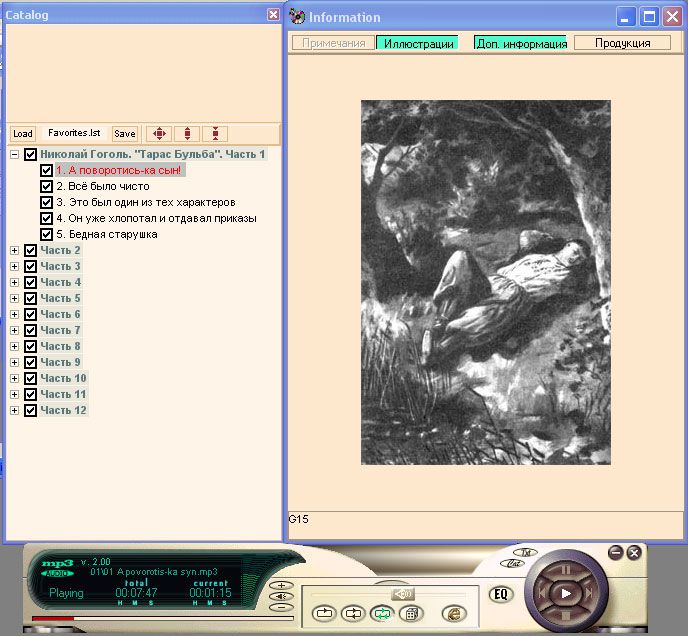The width and height of the screenshot is (688, 636).
Task: Uncheck the "Бедная старушка" track checkbox
Action: click(x=47, y=234)
